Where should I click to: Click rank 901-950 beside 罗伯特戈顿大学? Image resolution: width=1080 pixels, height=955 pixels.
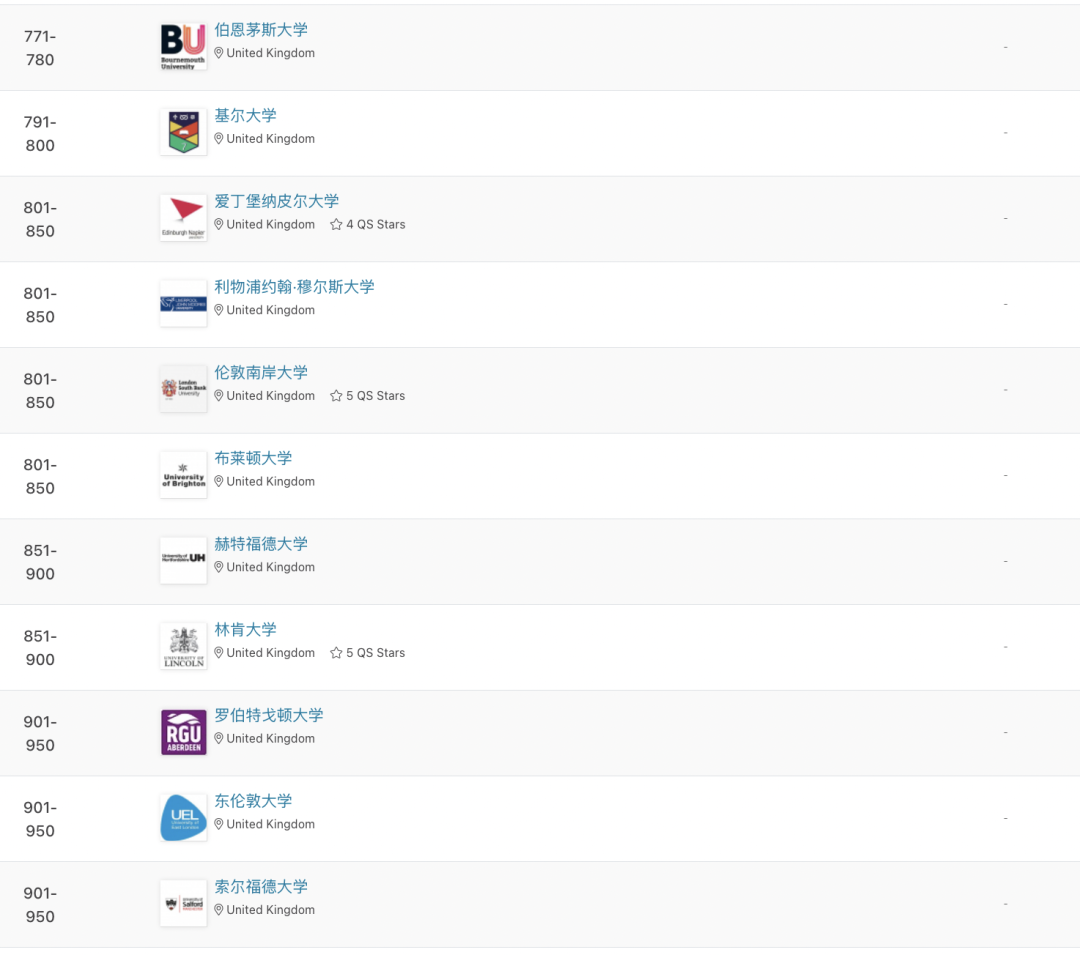point(40,734)
